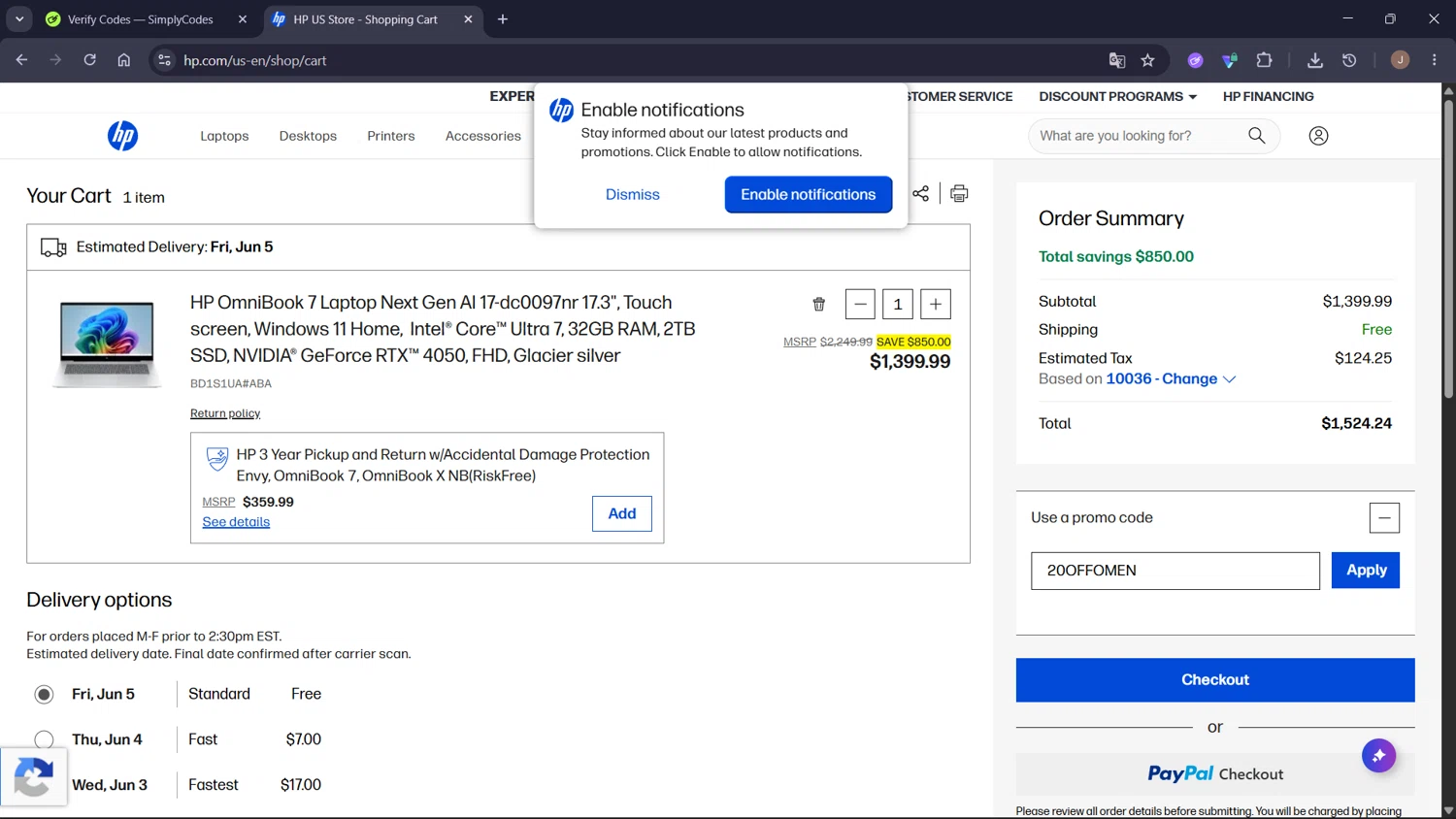Viewport: 1456px width, 819px height.
Task: Click the browser home icon
Action: [x=124, y=60]
